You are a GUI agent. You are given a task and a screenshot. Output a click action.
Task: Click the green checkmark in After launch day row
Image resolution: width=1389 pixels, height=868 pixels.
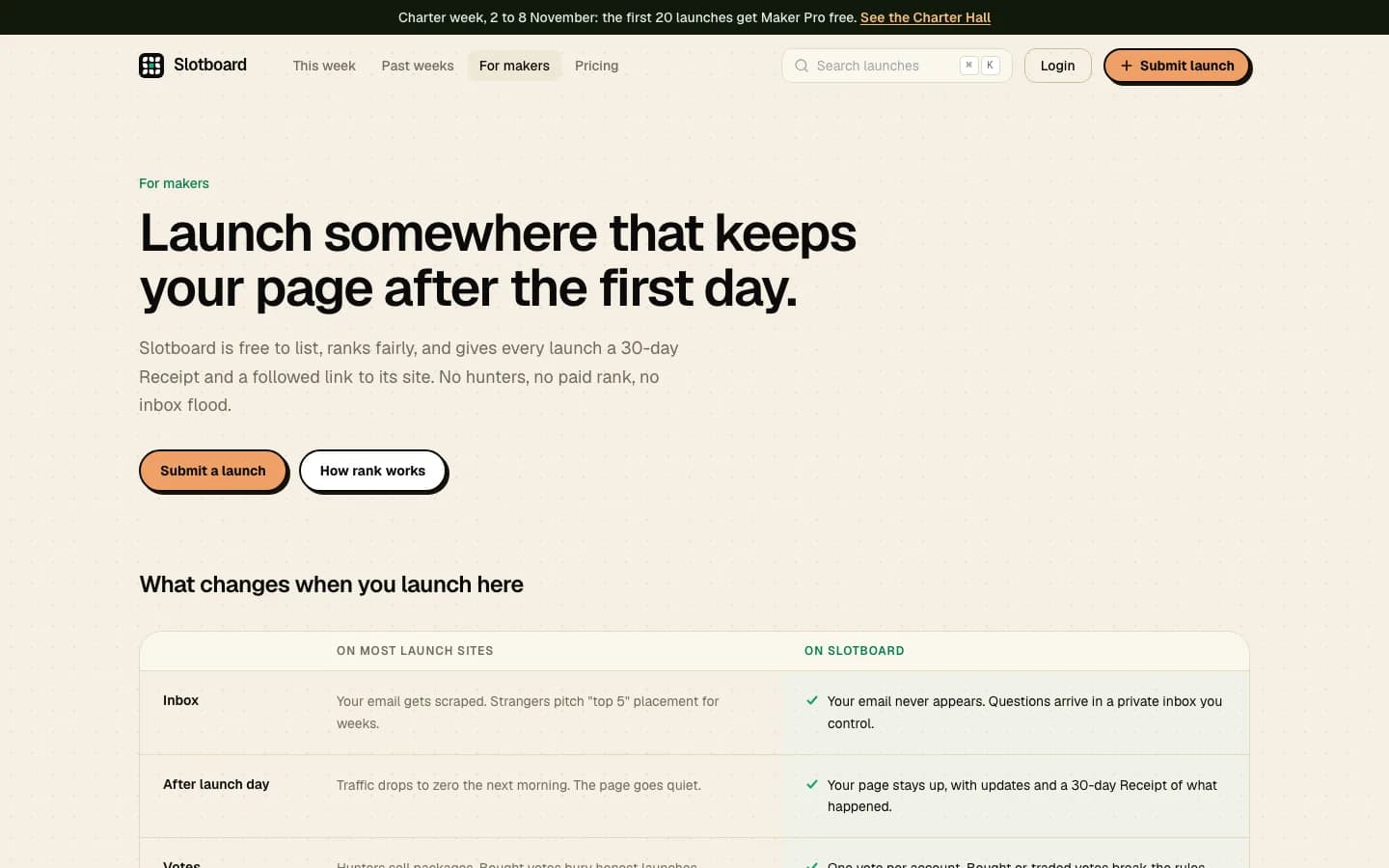(x=812, y=784)
